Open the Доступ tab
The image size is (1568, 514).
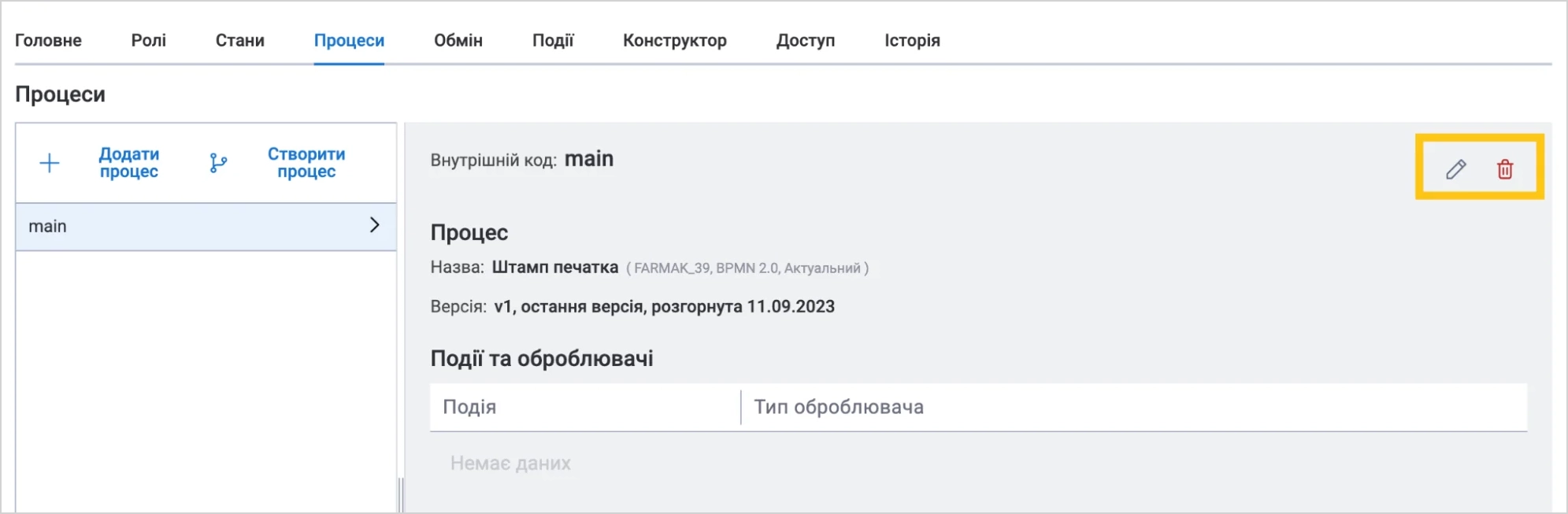[x=805, y=40]
